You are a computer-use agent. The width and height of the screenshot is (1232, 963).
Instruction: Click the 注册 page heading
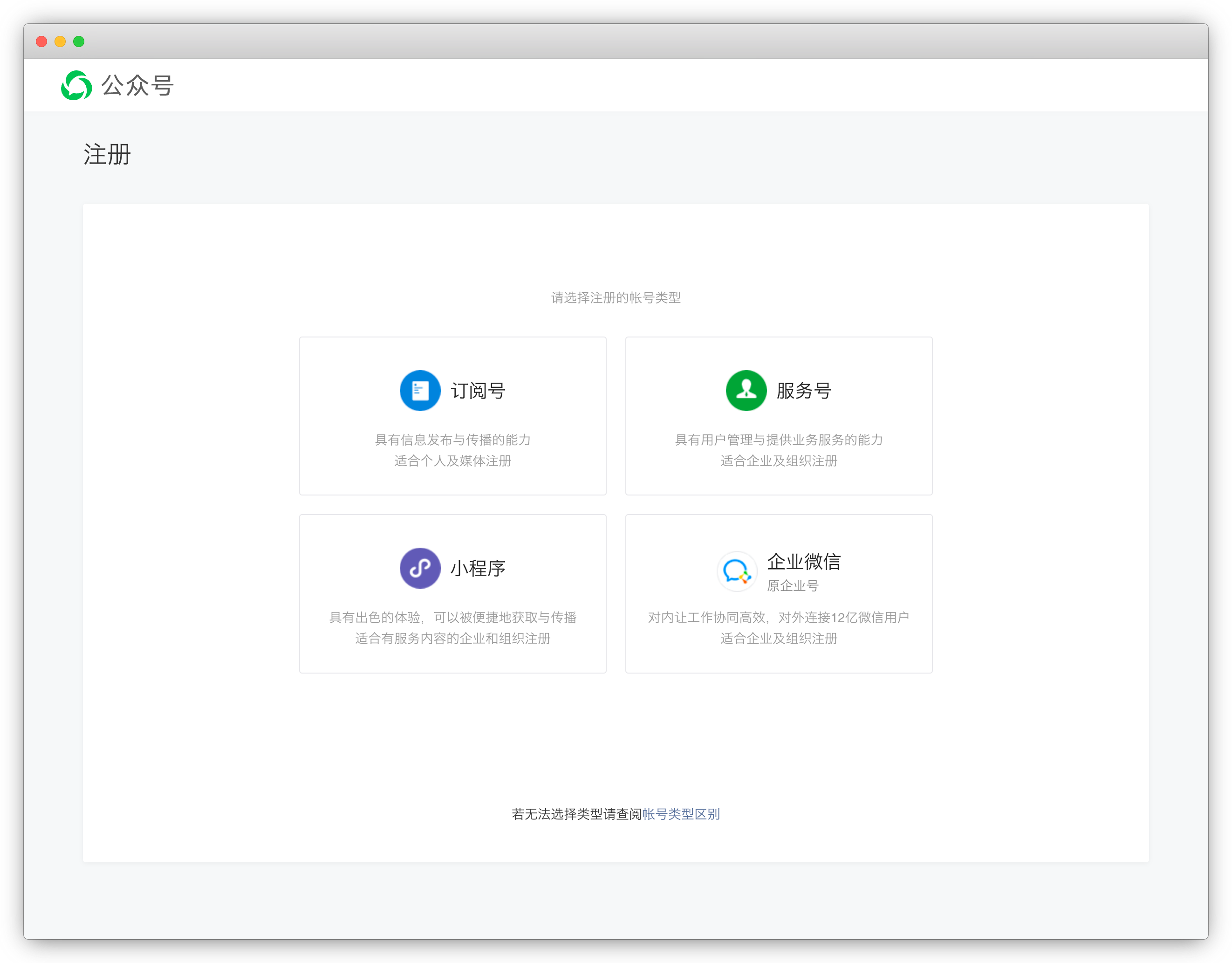coord(107,154)
